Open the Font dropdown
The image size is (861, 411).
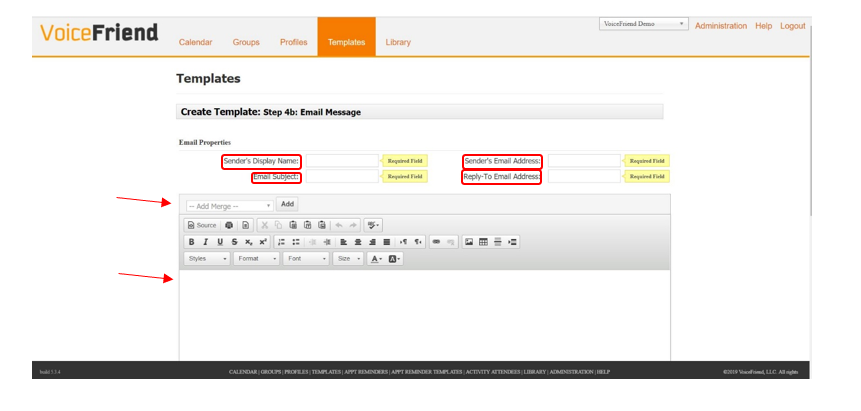pyautogui.click(x=306, y=259)
